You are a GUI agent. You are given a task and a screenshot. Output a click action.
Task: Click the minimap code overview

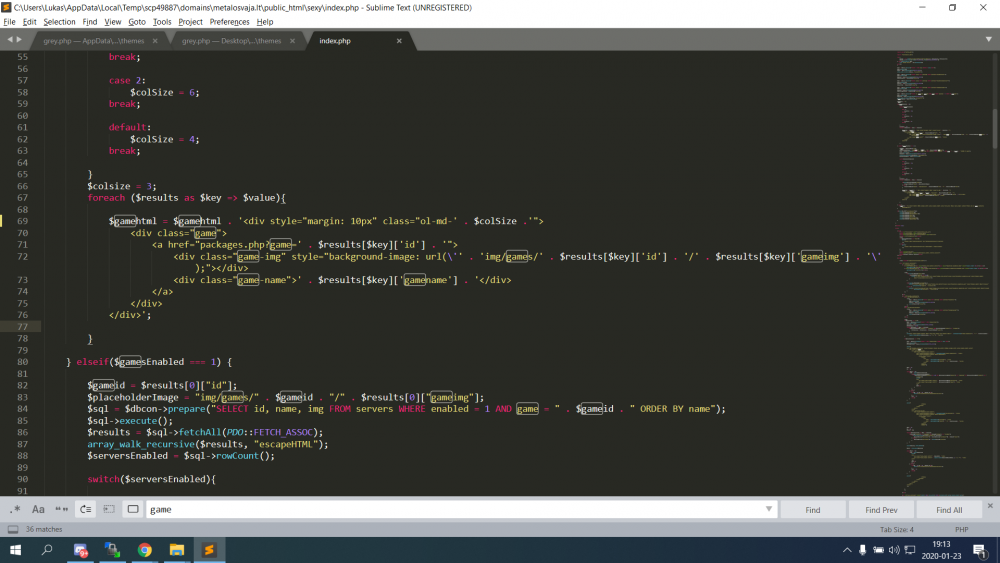pos(943,273)
